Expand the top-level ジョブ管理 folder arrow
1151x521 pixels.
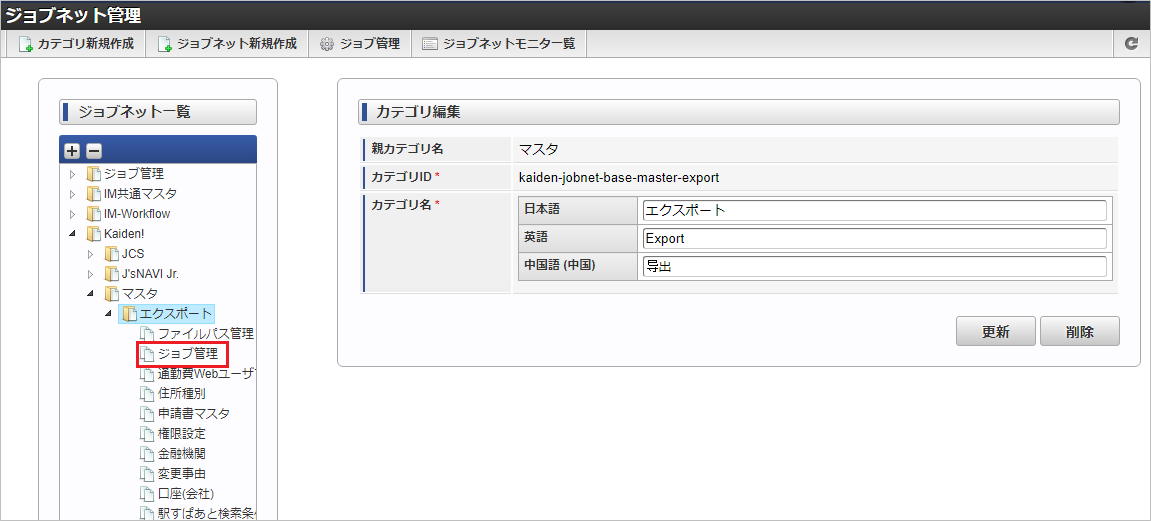click(x=72, y=175)
